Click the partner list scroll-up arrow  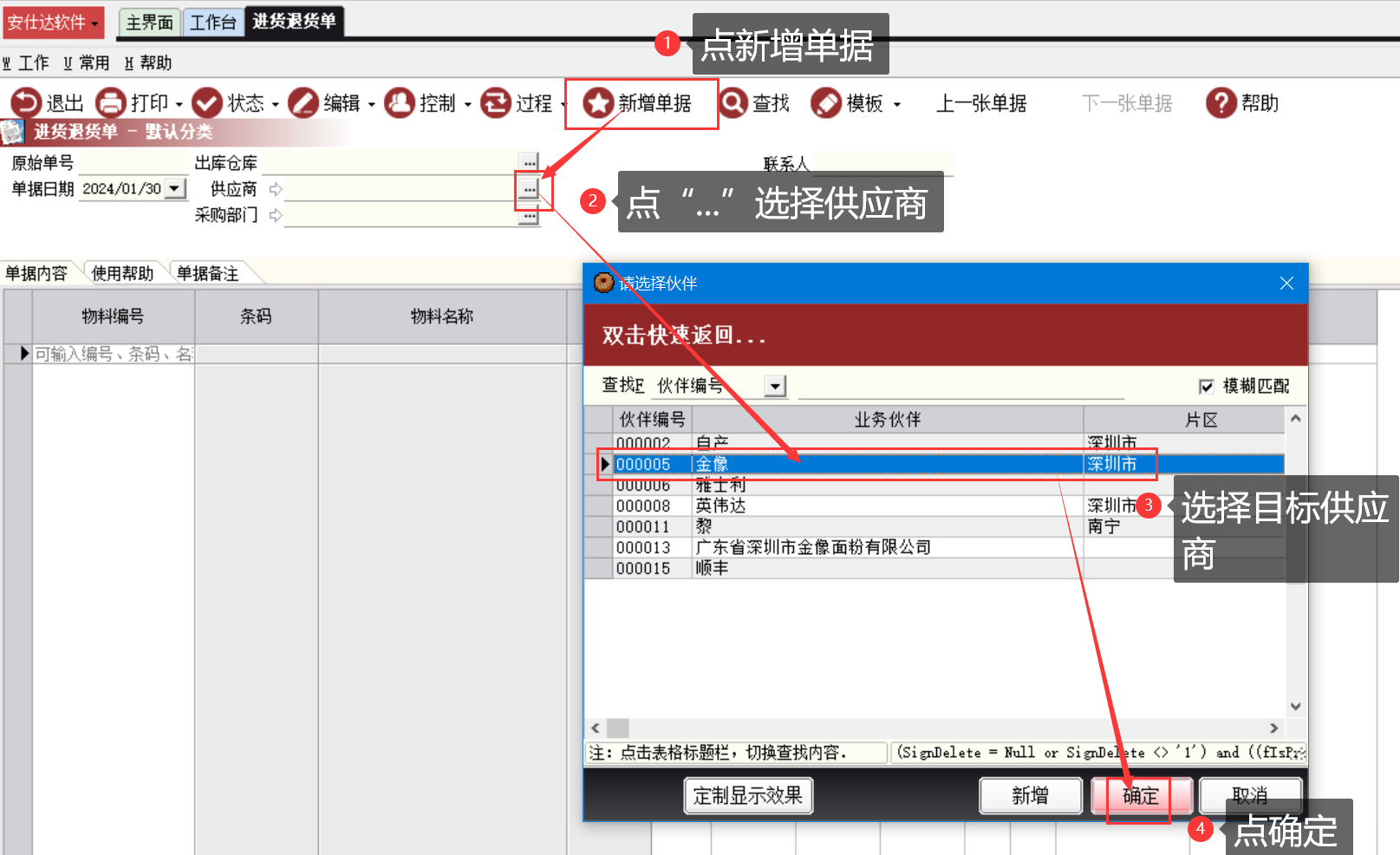pos(1295,418)
